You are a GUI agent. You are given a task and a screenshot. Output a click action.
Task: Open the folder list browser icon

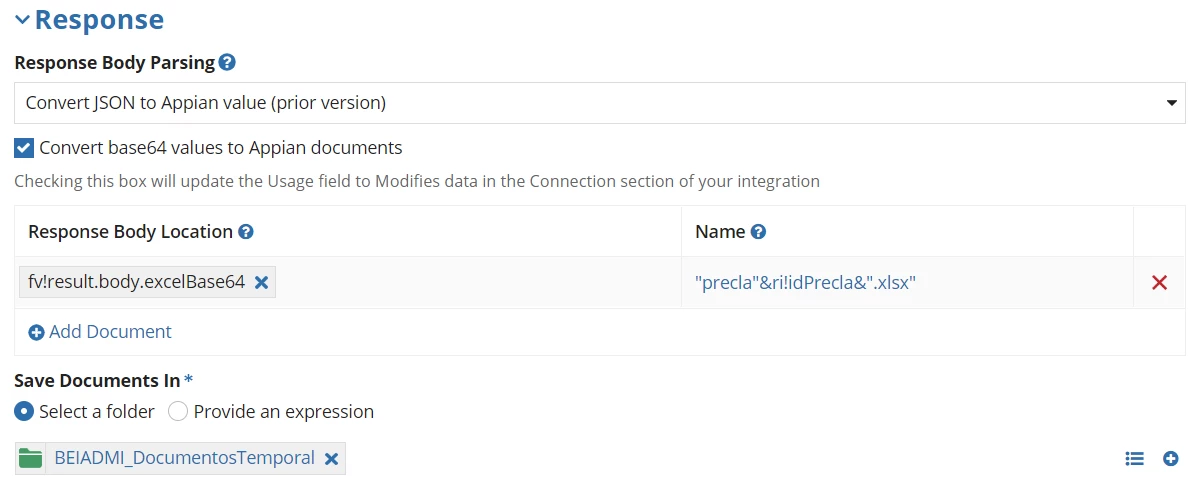(1134, 458)
